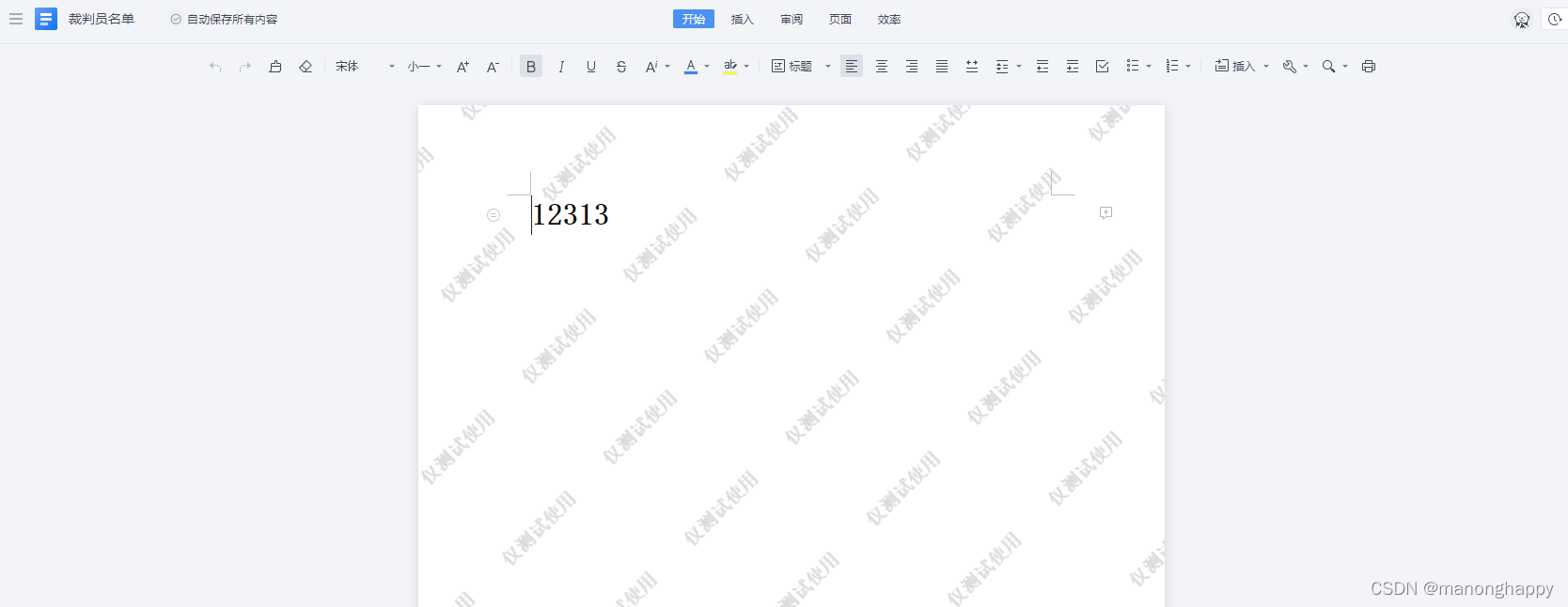Open the 宋体 font family dropdown
Viewport: 1568px width, 607px height.
[366, 67]
